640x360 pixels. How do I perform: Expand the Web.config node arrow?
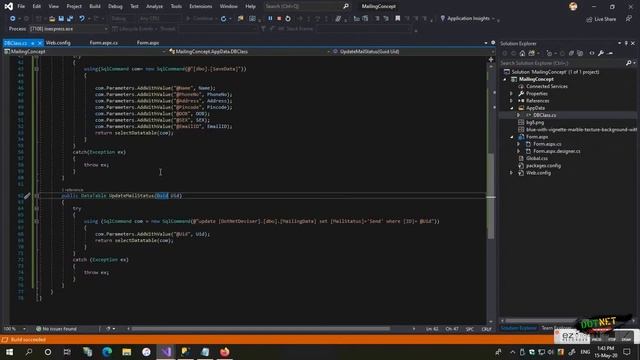(512, 173)
